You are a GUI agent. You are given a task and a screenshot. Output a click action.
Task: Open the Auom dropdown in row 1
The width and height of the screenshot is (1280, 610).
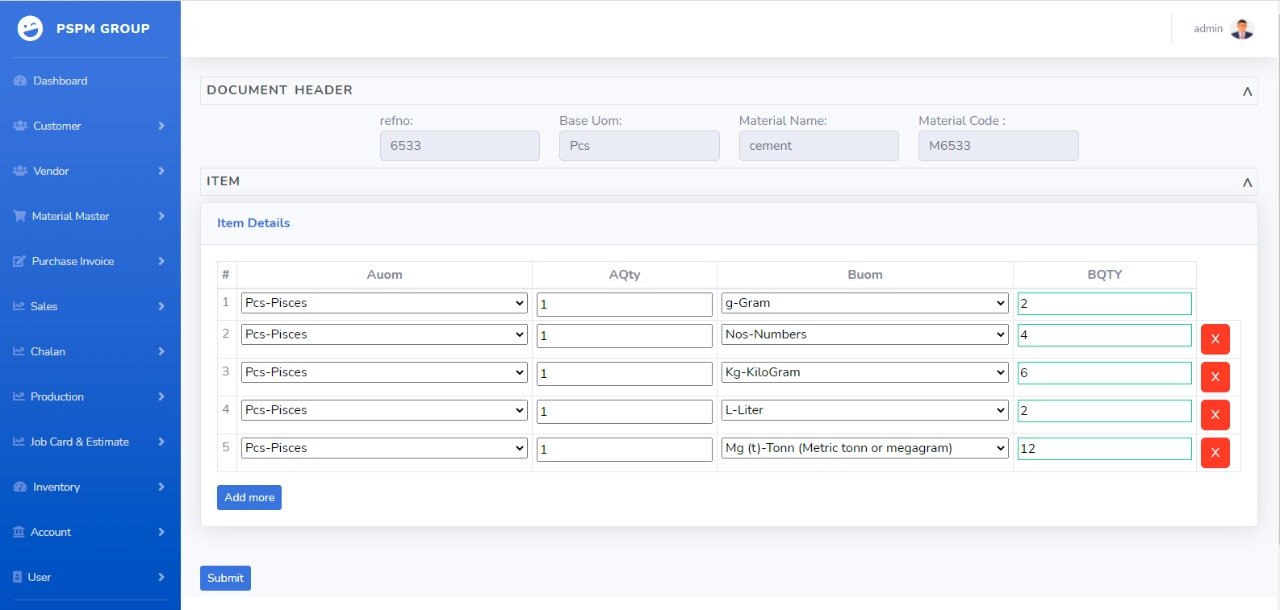(x=384, y=303)
